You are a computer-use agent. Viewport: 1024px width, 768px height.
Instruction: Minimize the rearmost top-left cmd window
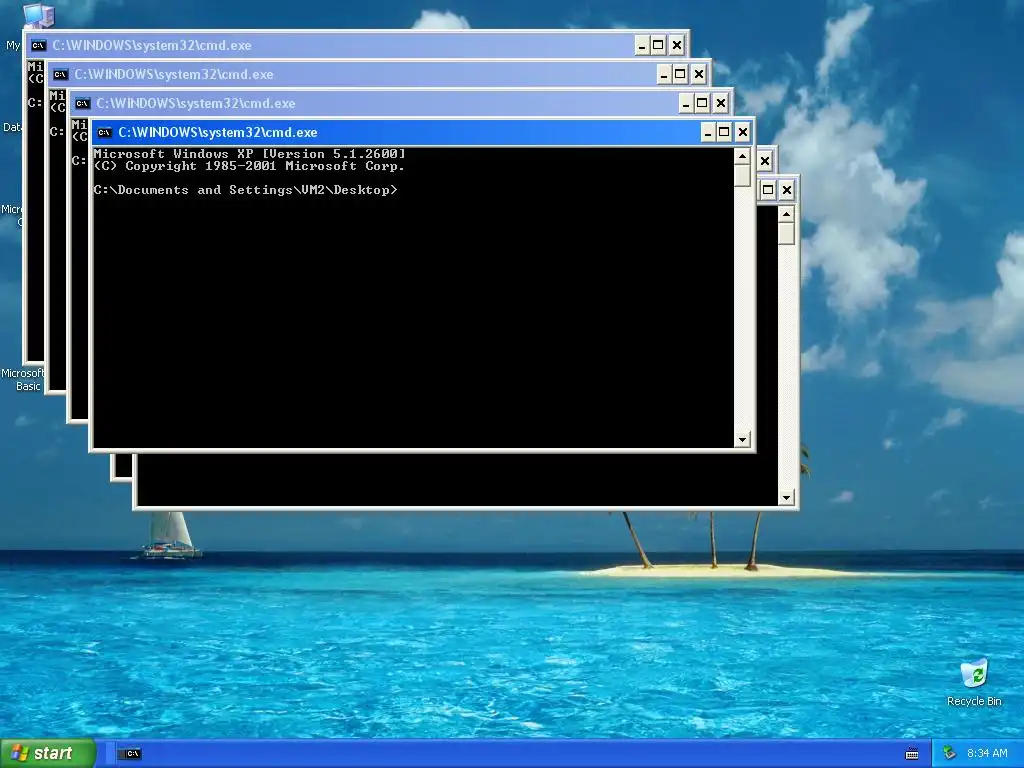[x=642, y=46]
